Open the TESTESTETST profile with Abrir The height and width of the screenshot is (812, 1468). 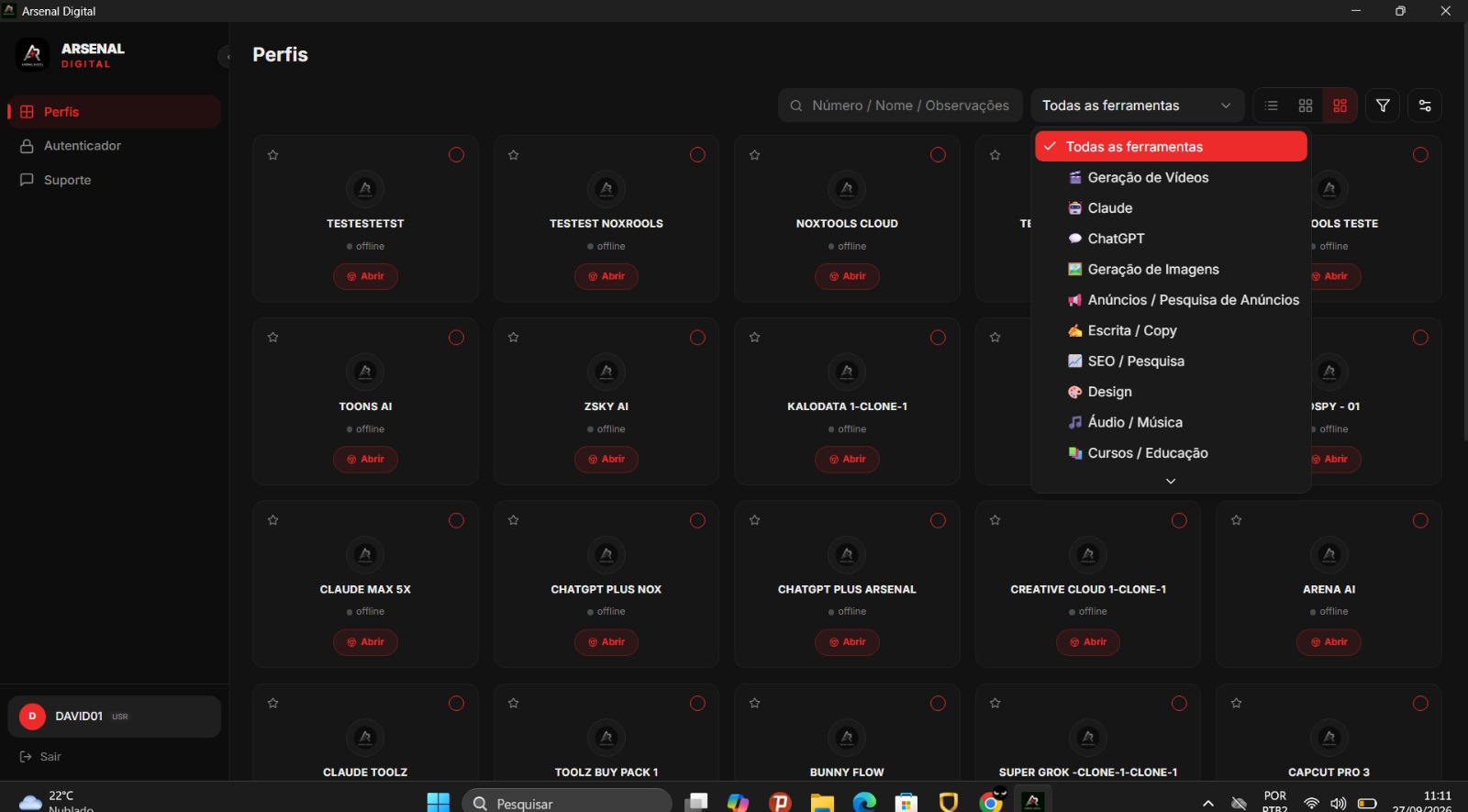(365, 276)
